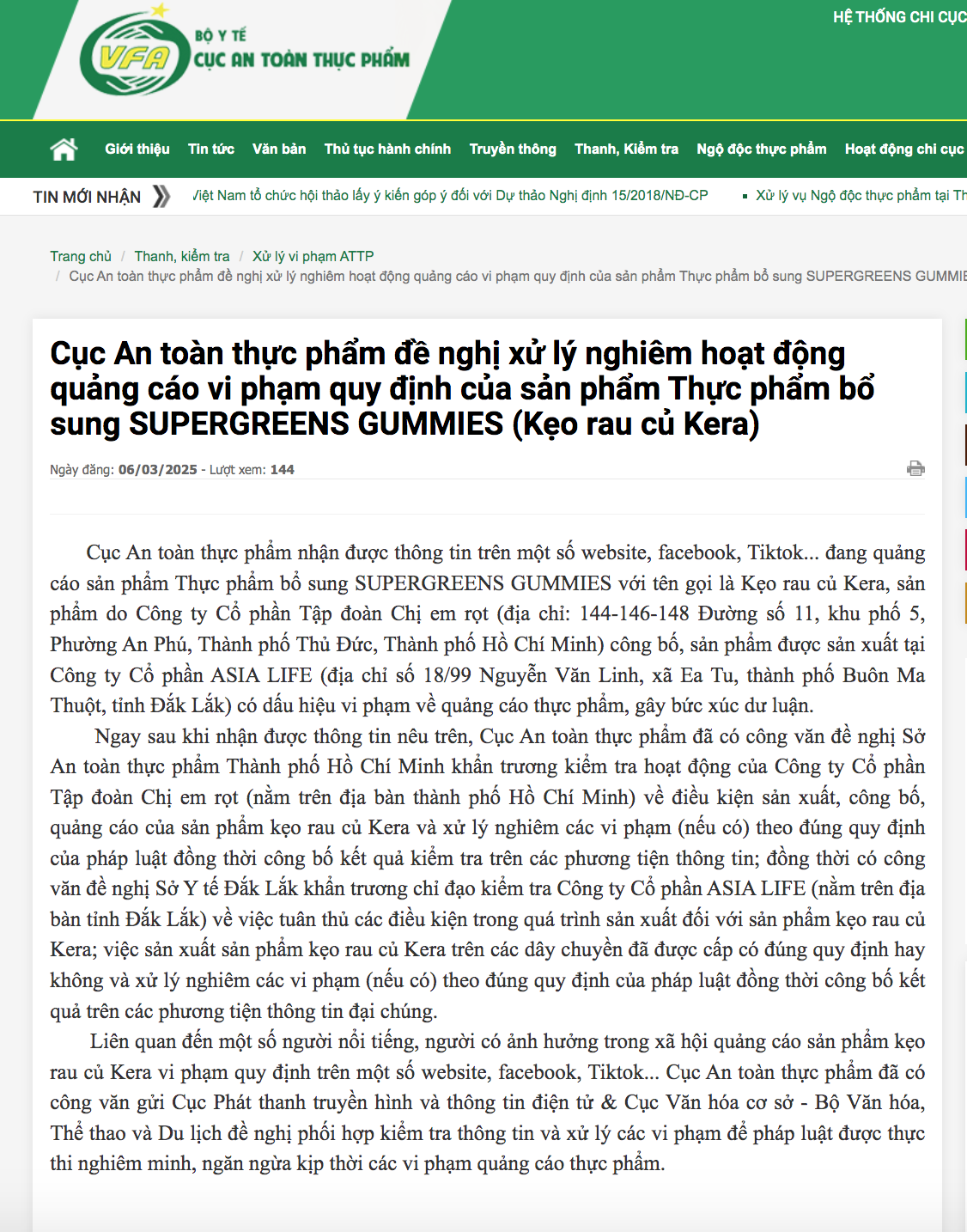Open the Thanh, Kiểm tra menu in the navigation bar
Screen dimensions: 967x1232
coord(626,149)
